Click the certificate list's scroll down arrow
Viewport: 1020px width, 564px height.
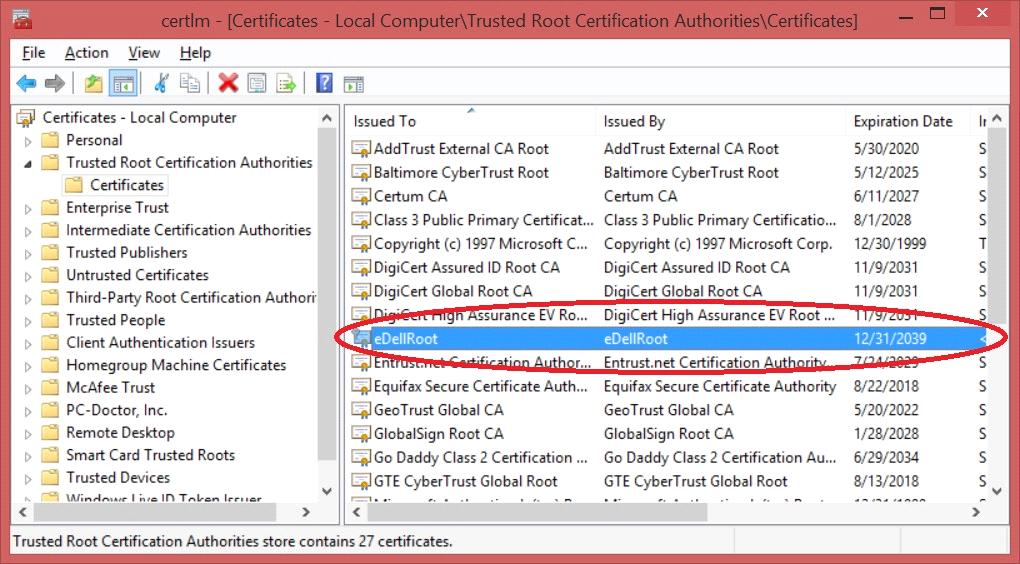(997, 491)
